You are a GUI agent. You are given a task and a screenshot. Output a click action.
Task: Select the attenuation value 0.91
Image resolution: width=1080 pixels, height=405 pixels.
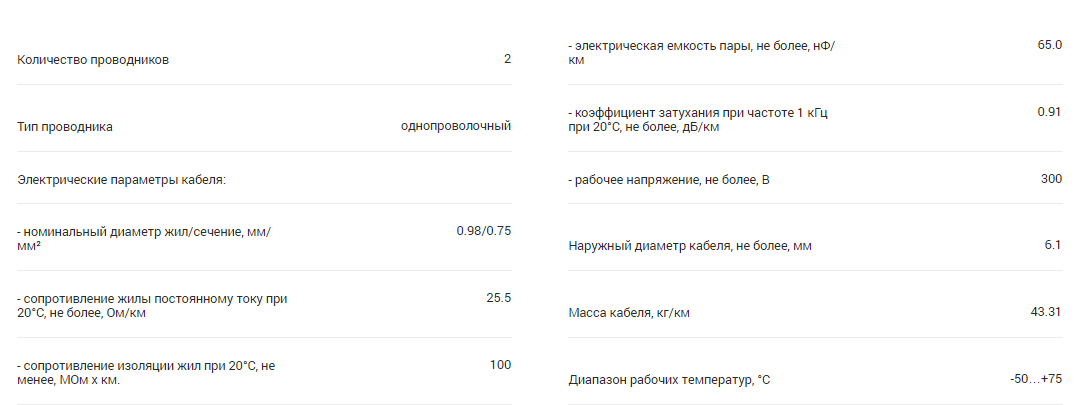pyautogui.click(x=1050, y=112)
